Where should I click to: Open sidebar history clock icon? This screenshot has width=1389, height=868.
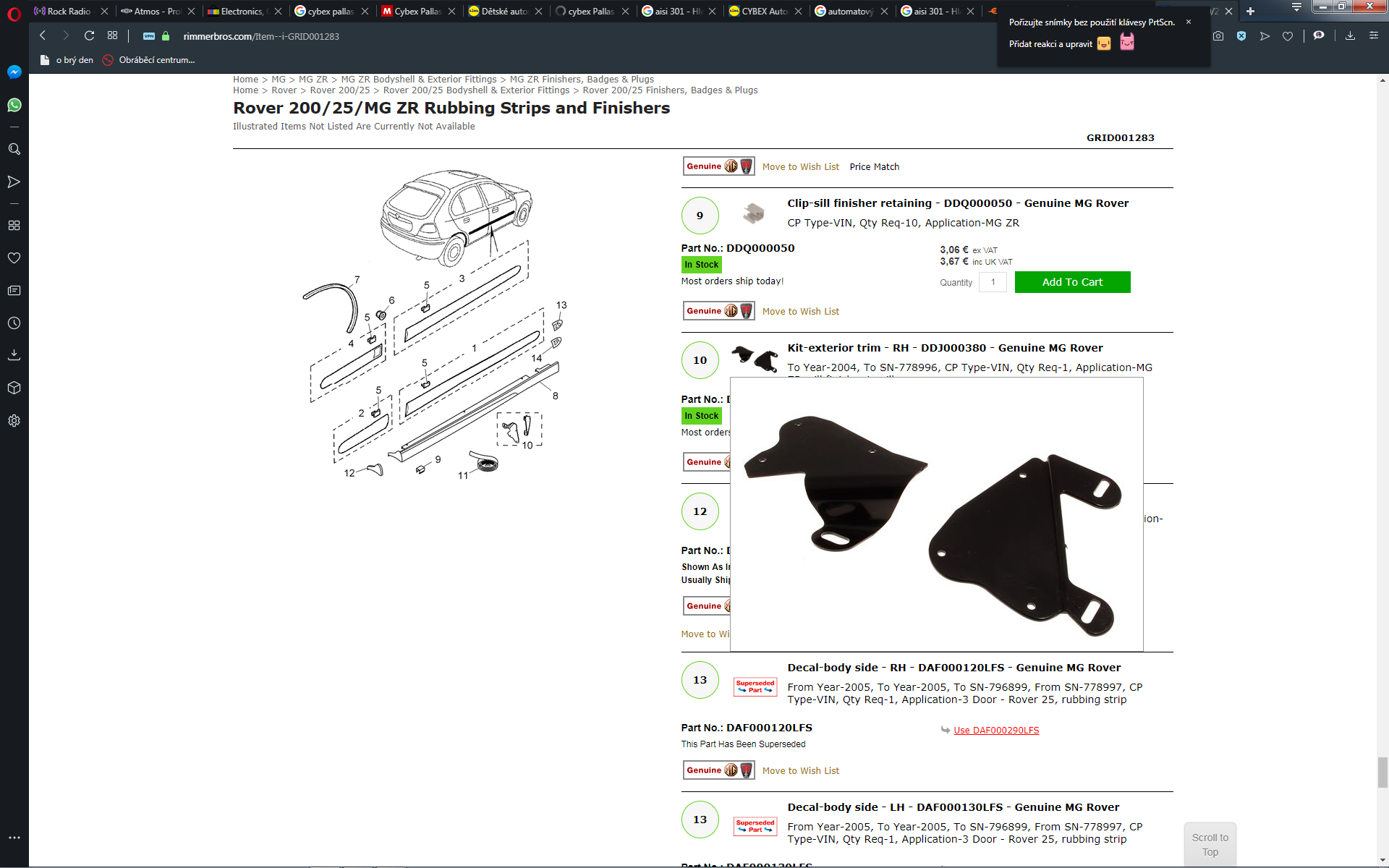pos(14,323)
